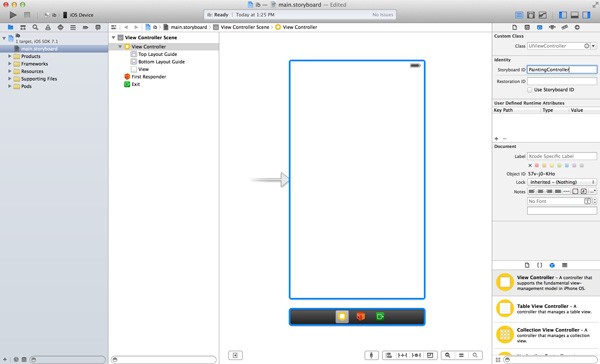Select Top Layout Guide in outline
Viewport: 600px width, 364px height.
(158, 54)
